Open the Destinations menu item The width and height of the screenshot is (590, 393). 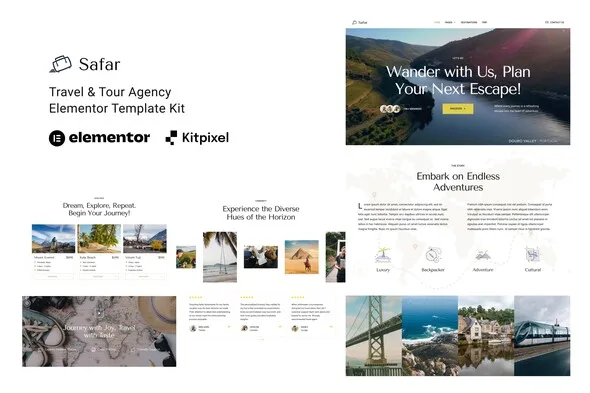pos(469,23)
